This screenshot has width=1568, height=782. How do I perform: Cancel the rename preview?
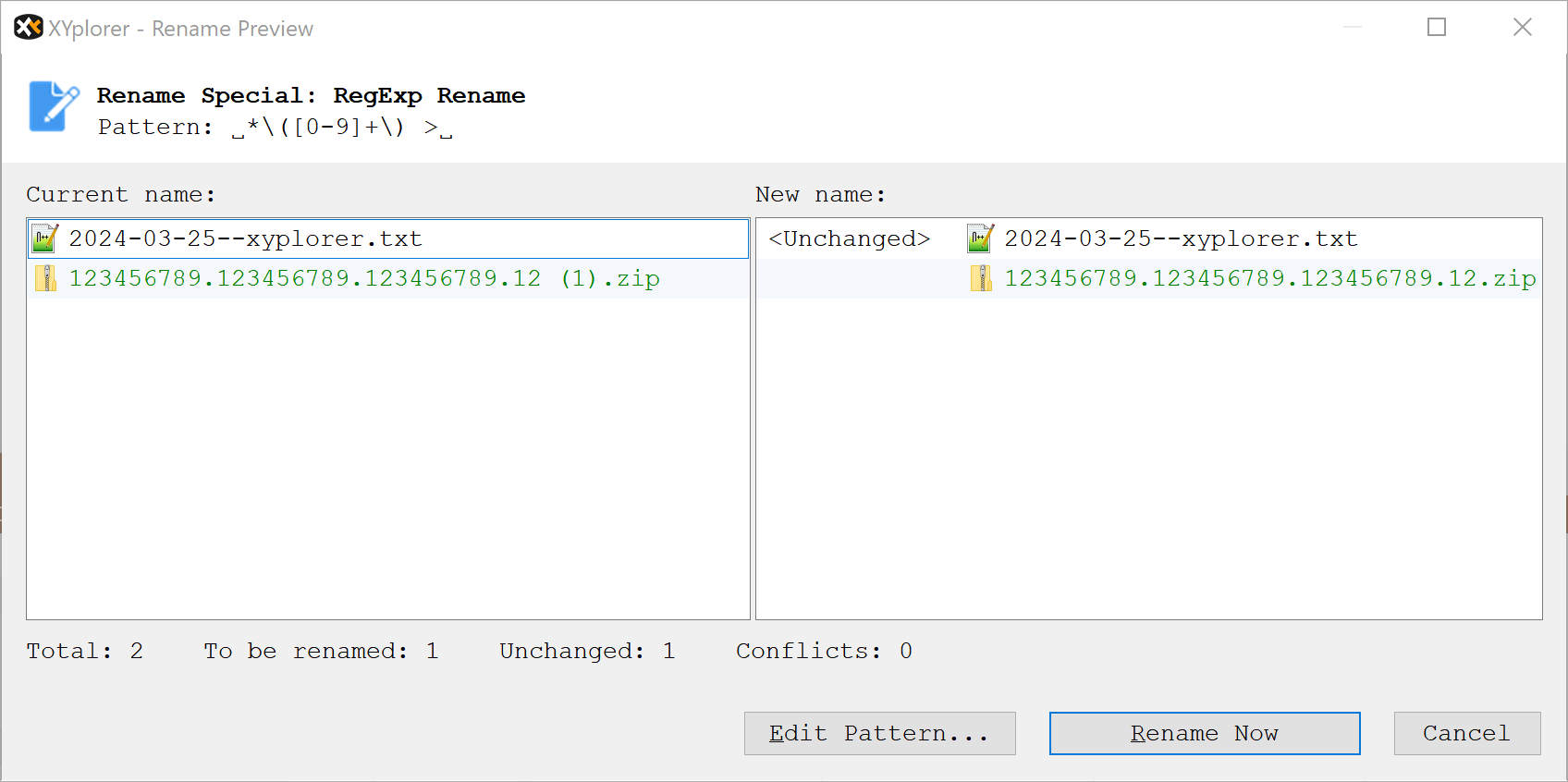[x=1467, y=733]
